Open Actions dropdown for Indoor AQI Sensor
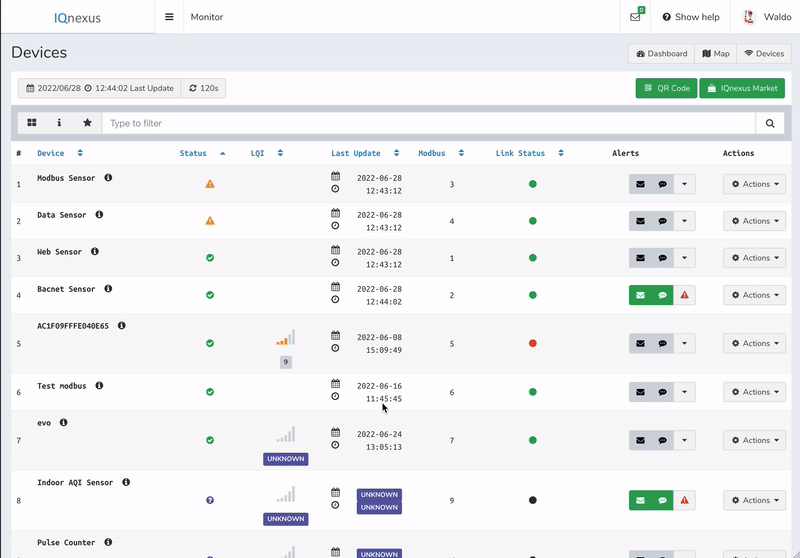The width and height of the screenshot is (800, 558). point(755,500)
